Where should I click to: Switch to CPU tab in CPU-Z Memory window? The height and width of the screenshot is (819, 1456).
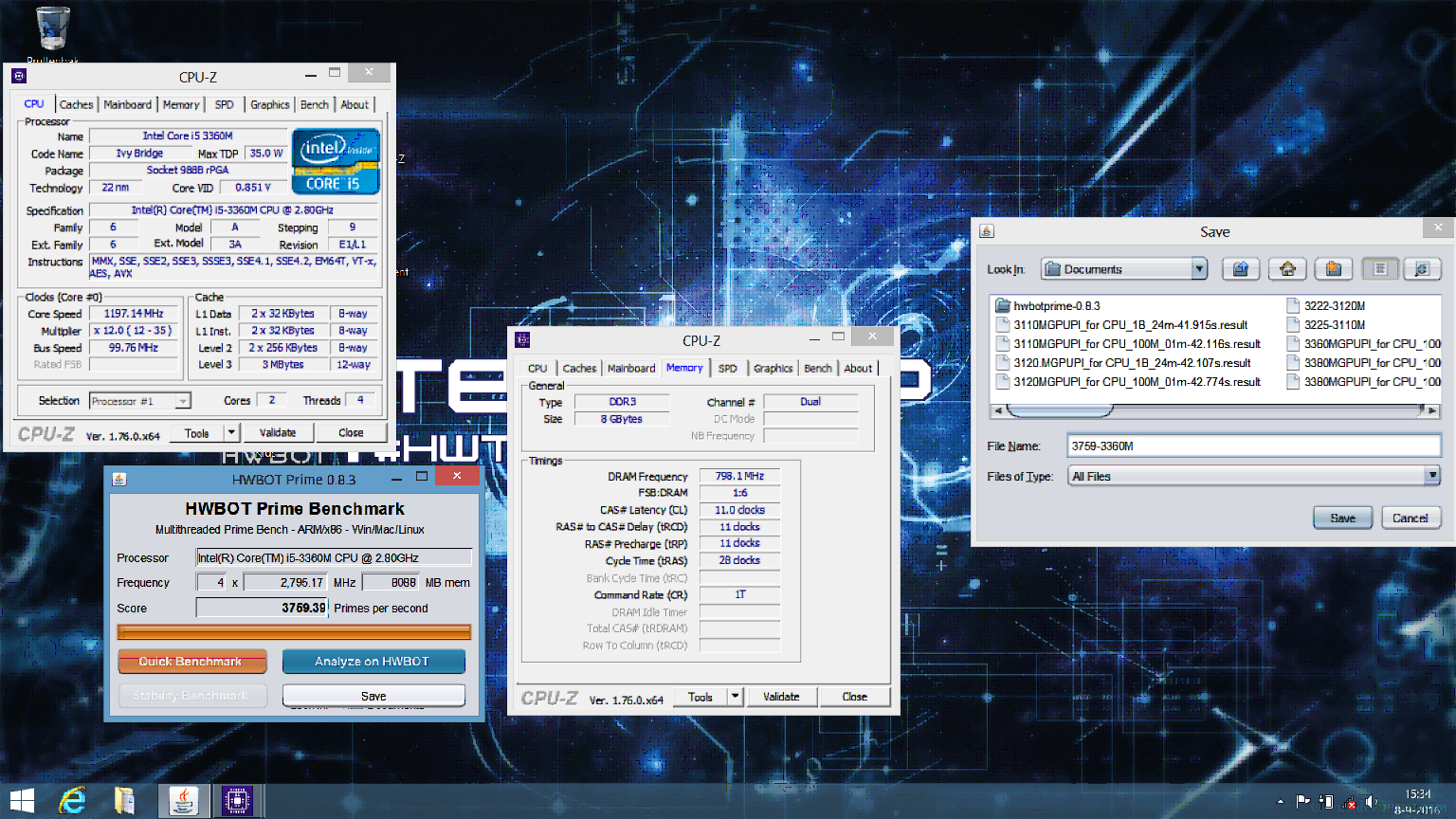click(x=537, y=368)
